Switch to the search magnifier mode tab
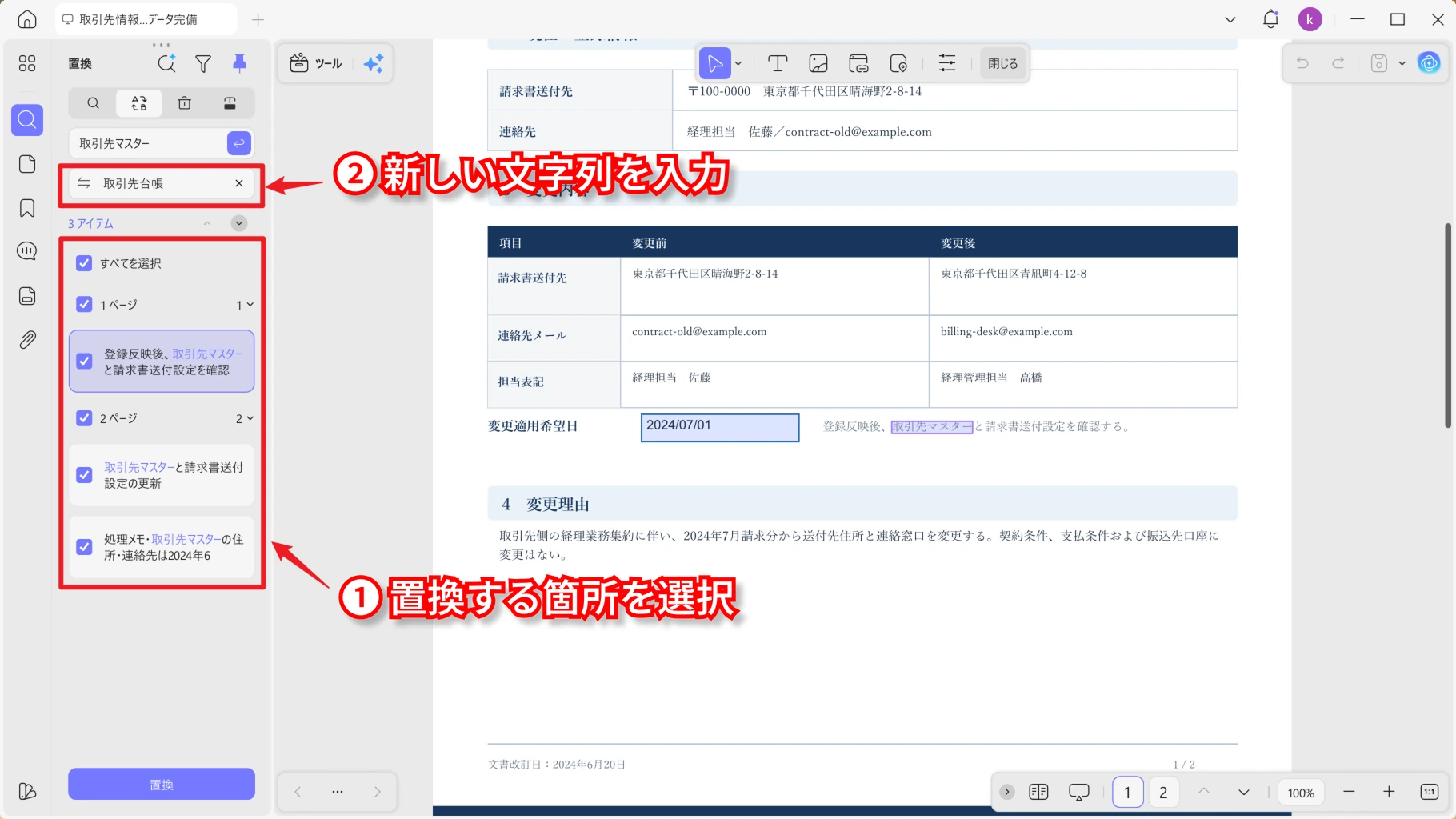The height and width of the screenshot is (819, 1456). pyautogui.click(x=94, y=103)
